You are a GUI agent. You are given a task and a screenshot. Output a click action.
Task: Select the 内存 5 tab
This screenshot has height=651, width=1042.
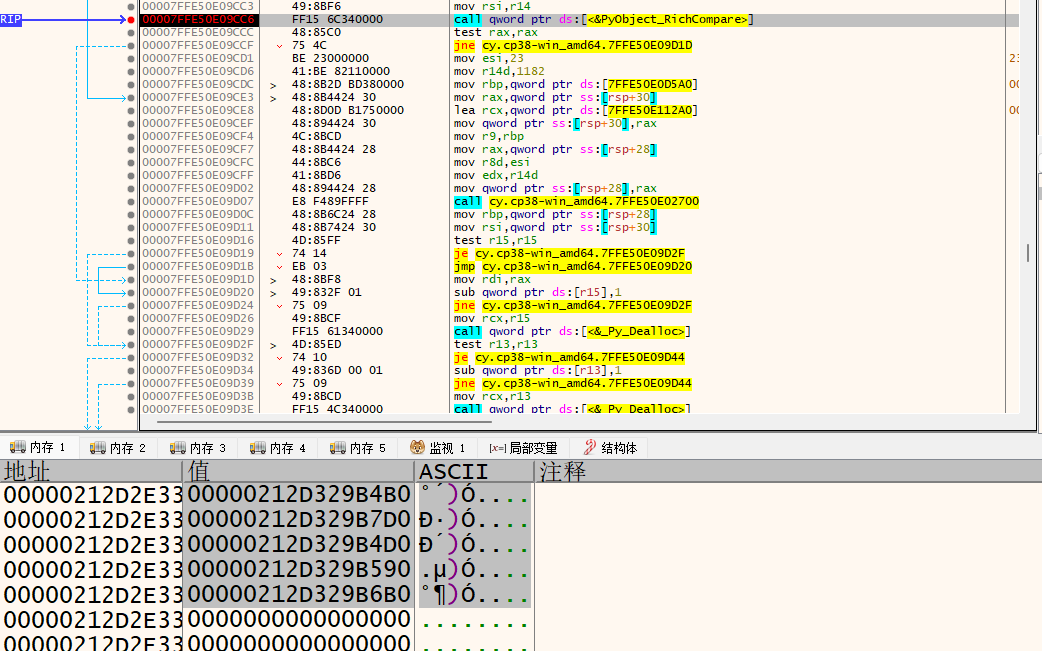pyautogui.click(x=358, y=448)
